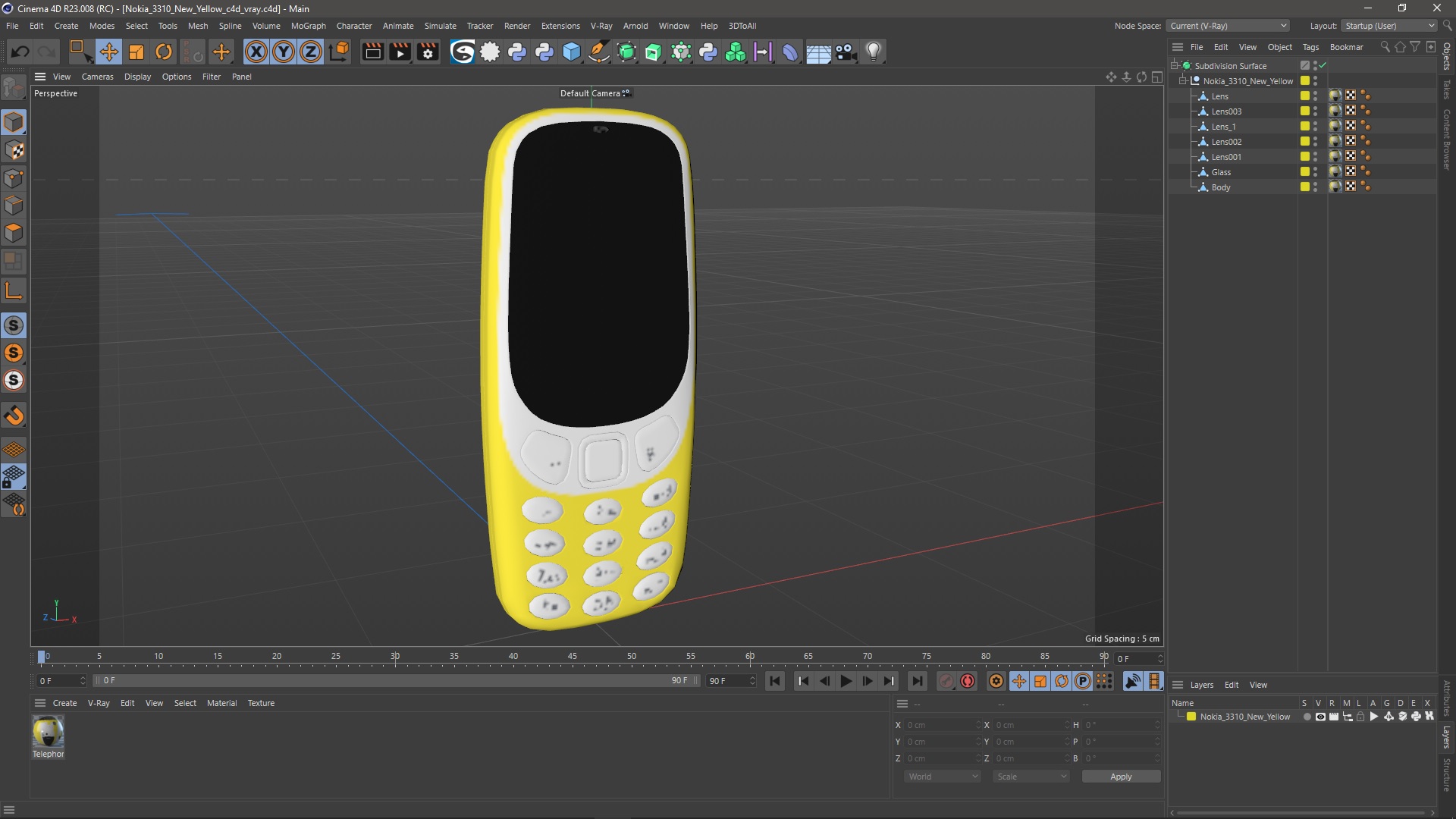Switch to polygons mode
The width and height of the screenshot is (1456, 819).
[x=14, y=233]
